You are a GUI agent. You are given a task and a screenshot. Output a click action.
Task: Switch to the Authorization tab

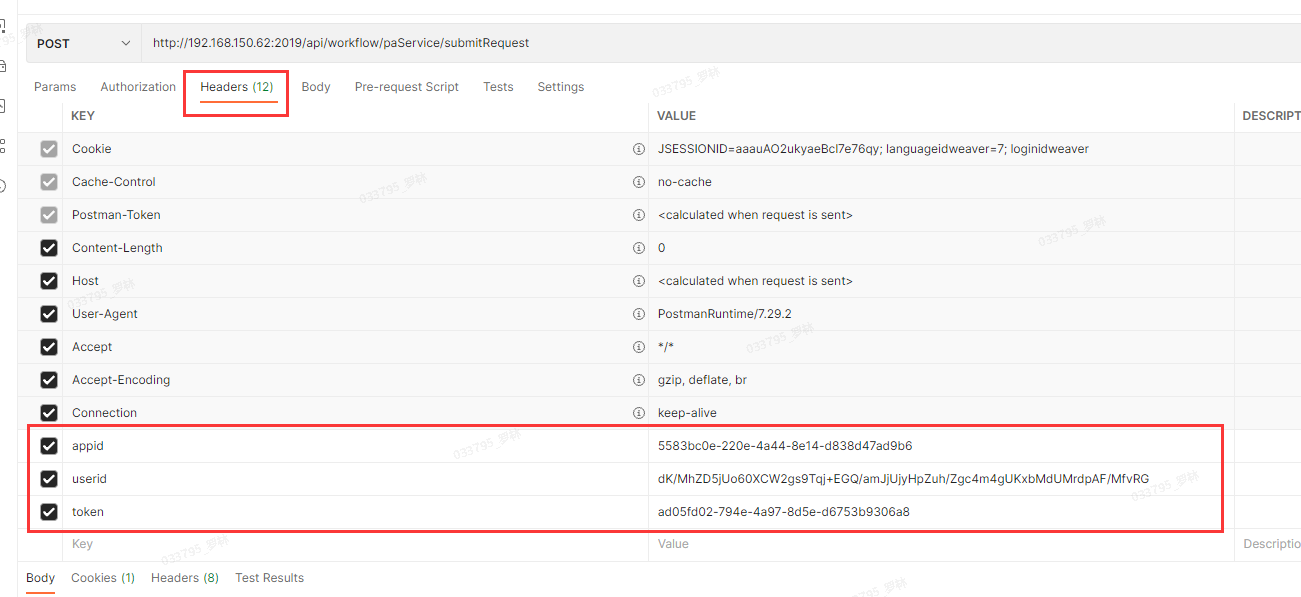click(x=138, y=87)
